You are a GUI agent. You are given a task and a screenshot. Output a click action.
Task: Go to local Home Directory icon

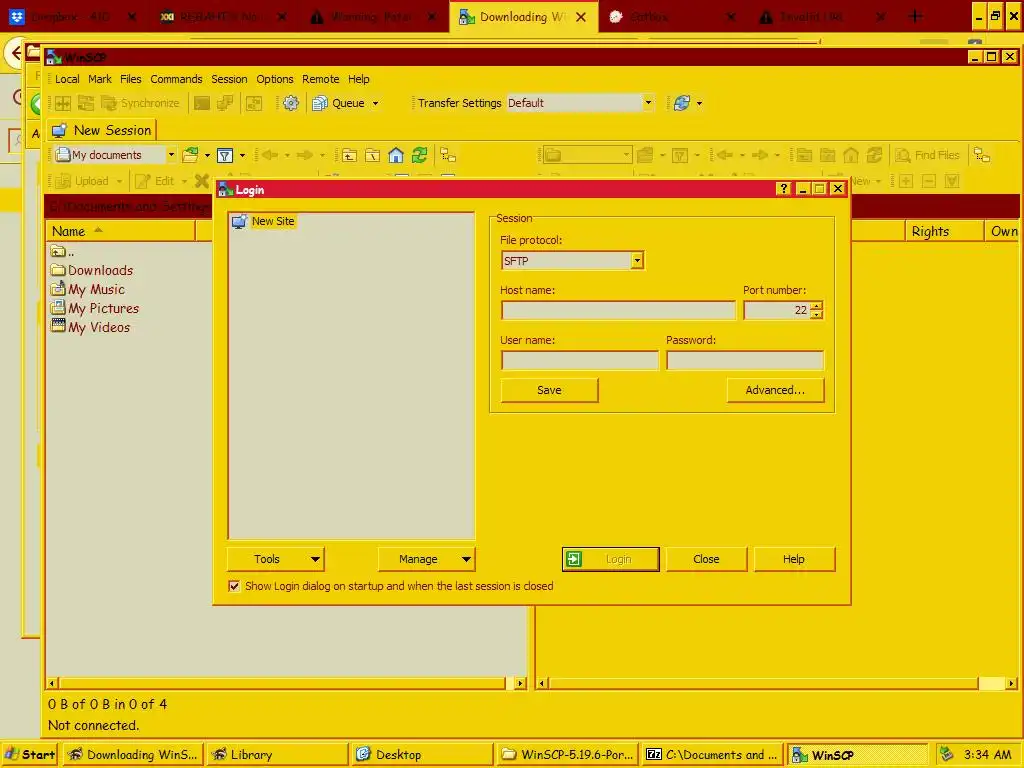click(x=396, y=155)
